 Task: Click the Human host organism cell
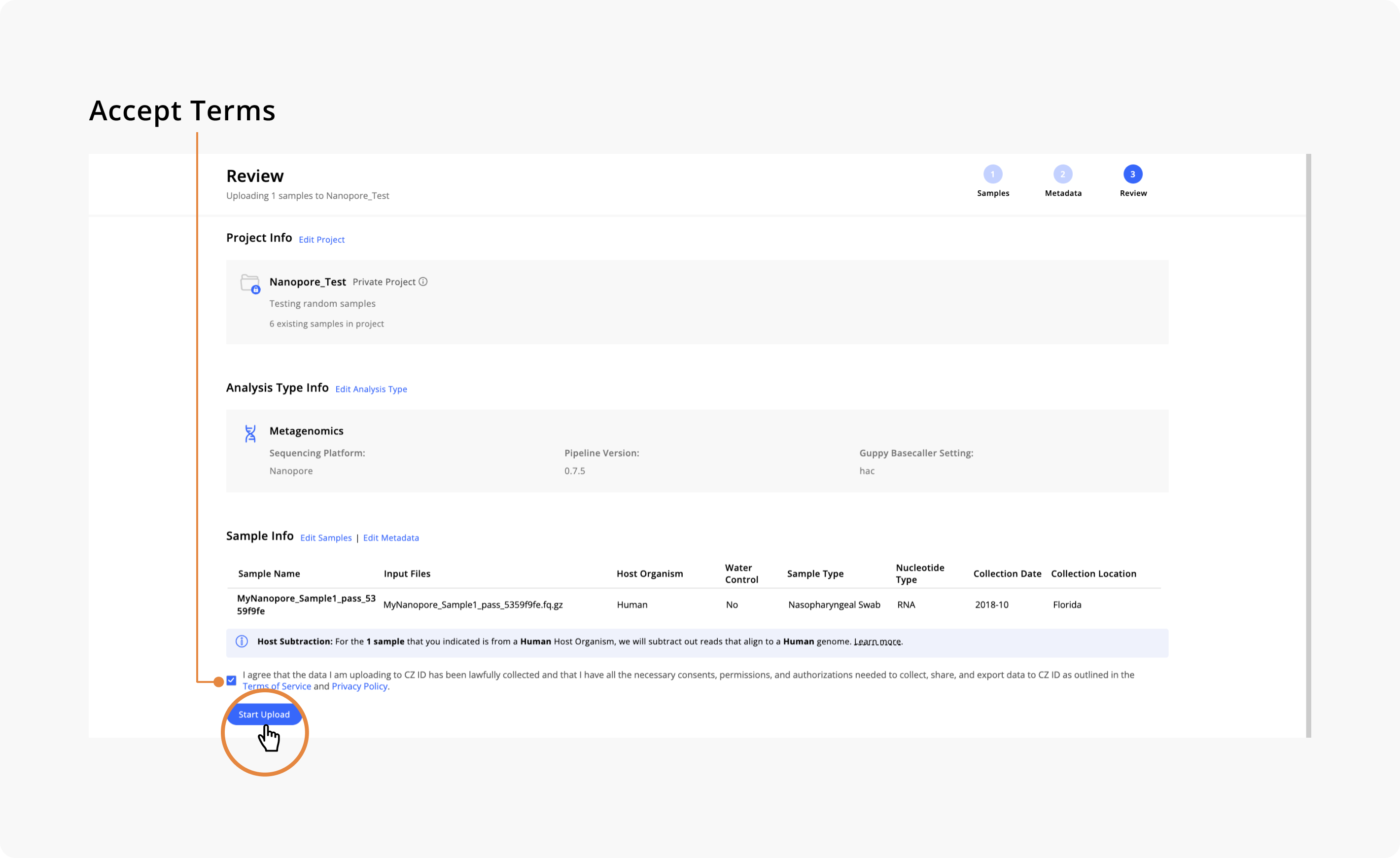click(632, 605)
